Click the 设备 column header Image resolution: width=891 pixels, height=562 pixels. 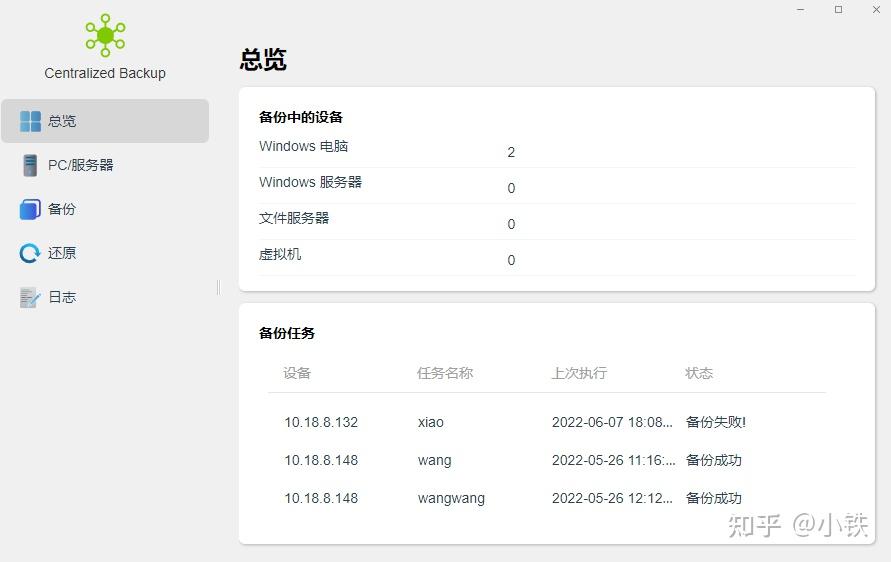(297, 373)
